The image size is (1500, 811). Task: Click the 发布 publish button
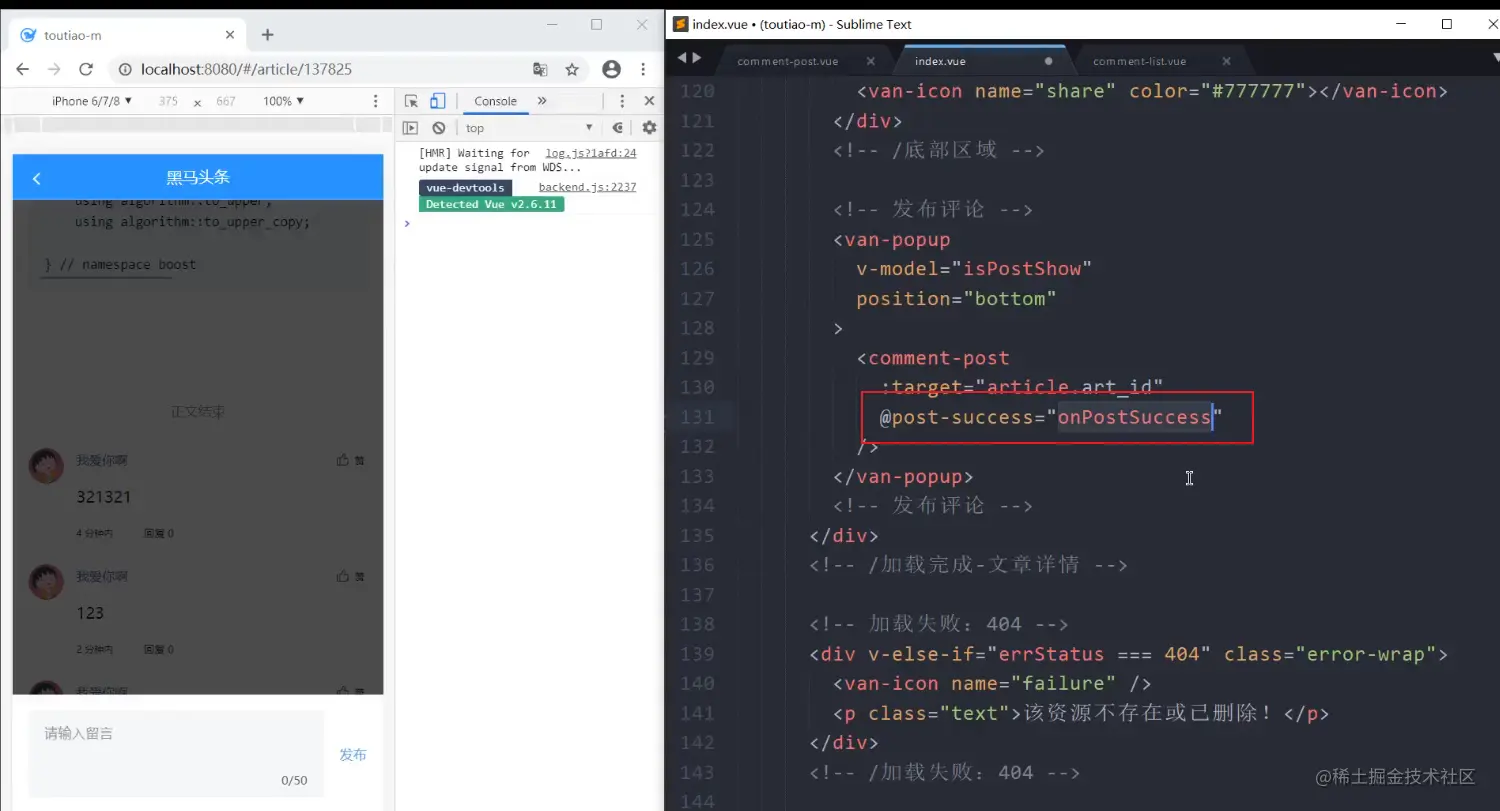[x=353, y=755]
